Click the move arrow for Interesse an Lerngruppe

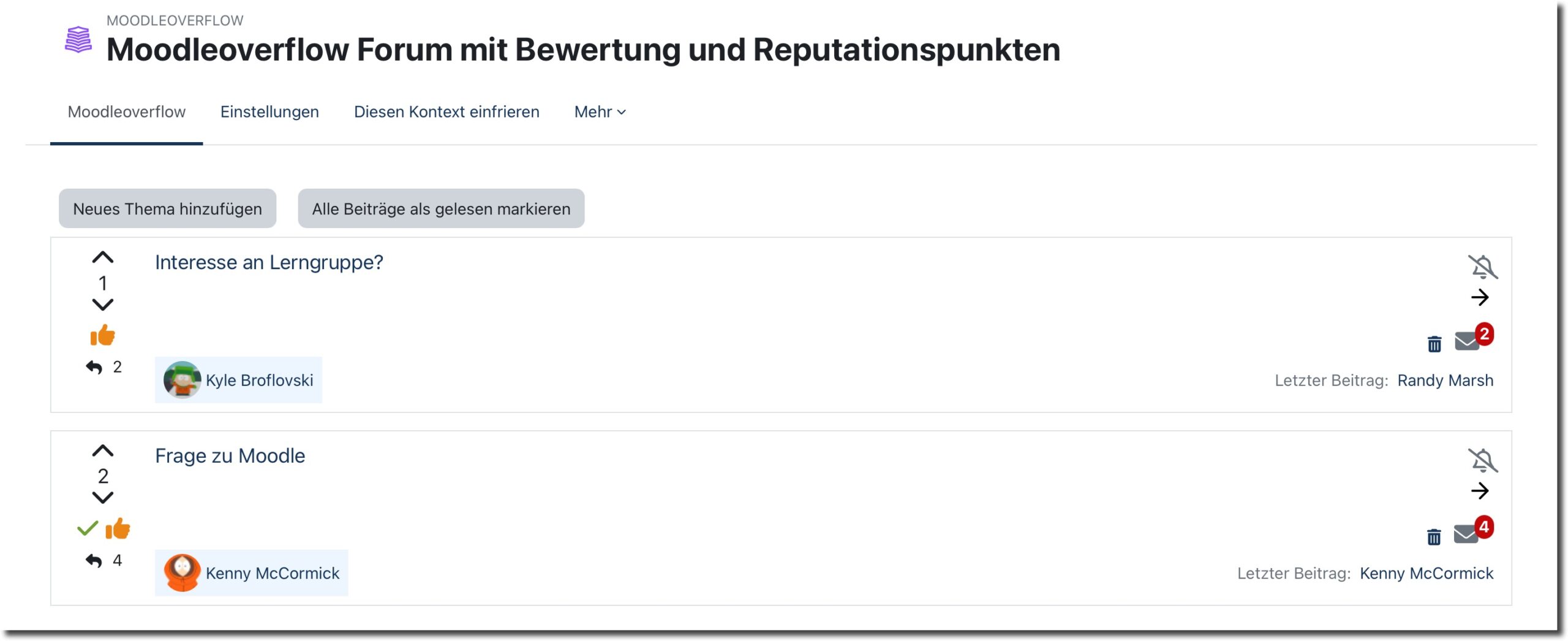pyautogui.click(x=1480, y=298)
